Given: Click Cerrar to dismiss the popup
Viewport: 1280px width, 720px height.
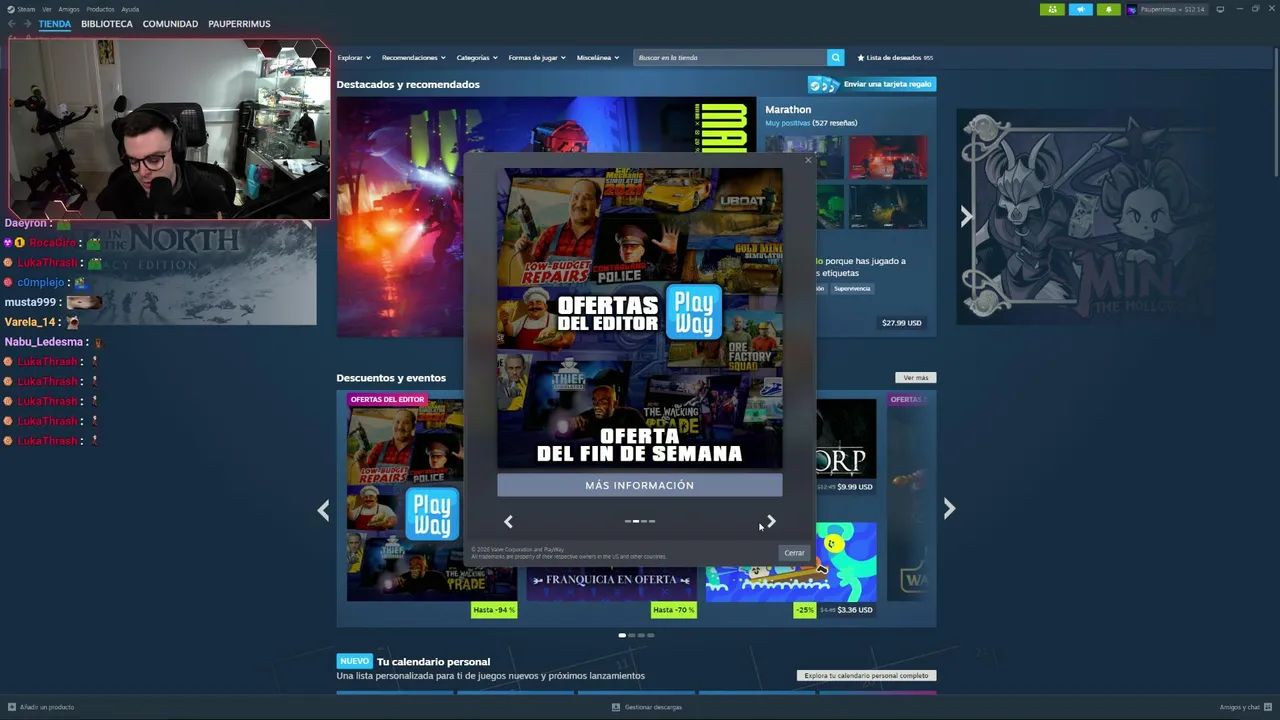Looking at the screenshot, I should [x=794, y=553].
